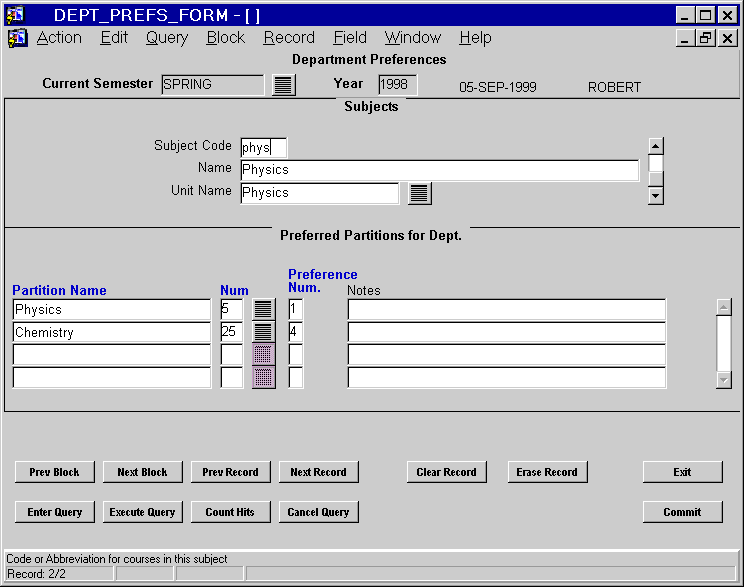The width and height of the screenshot is (744, 587).
Task: Select the Physics partition name field
Action: pos(112,309)
